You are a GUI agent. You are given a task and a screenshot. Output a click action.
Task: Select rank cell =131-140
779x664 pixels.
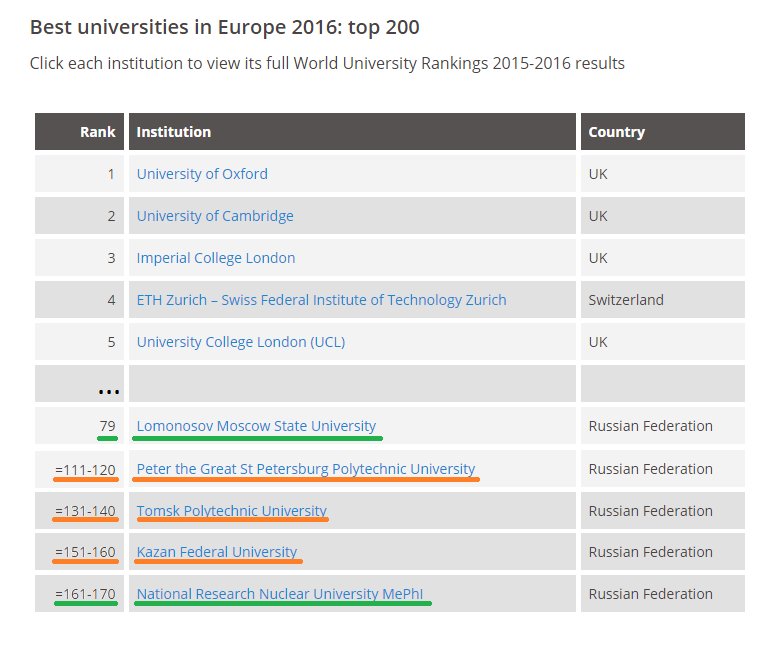[79, 511]
